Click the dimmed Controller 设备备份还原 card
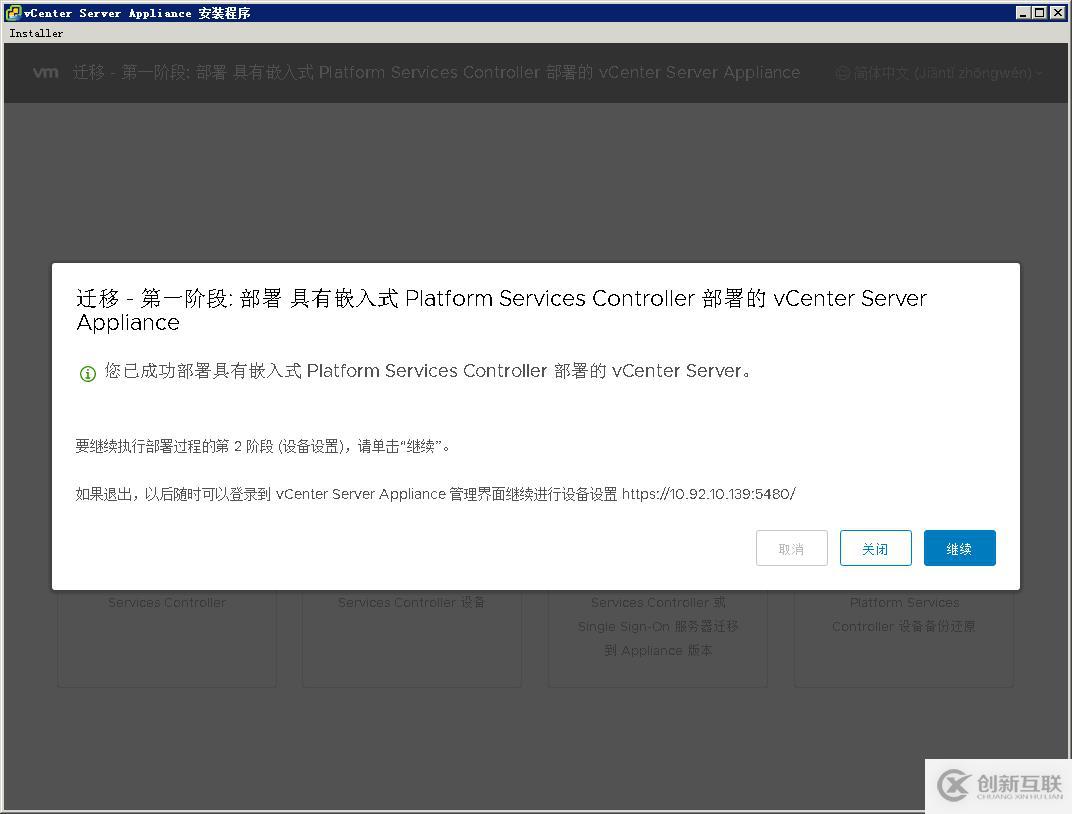The height and width of the screenshot is (814, 1072). (x=904, y=636)
